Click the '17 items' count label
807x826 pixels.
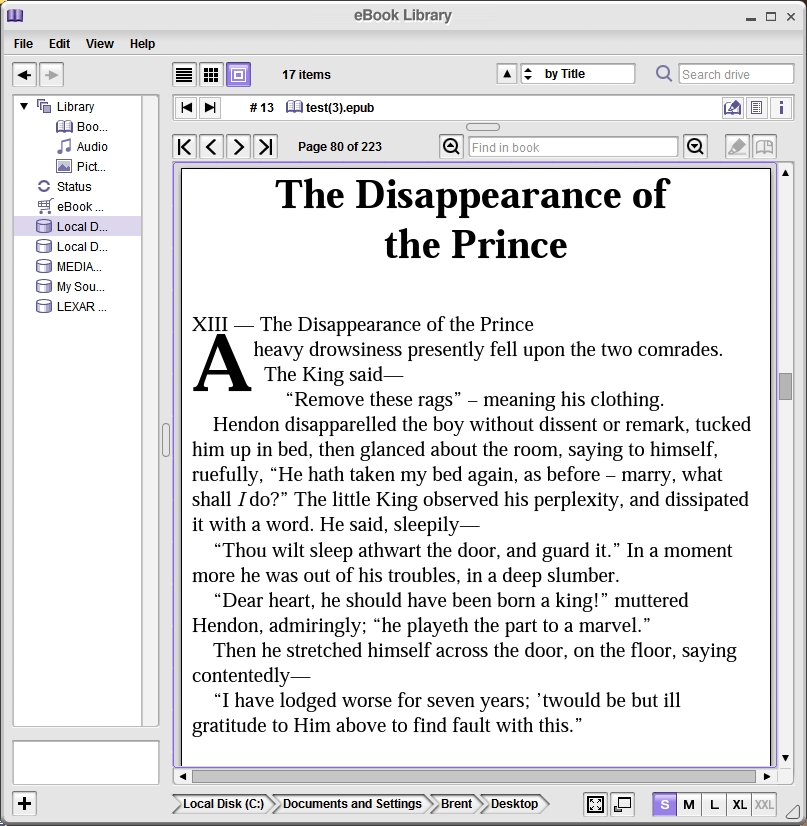click(306, 75)
